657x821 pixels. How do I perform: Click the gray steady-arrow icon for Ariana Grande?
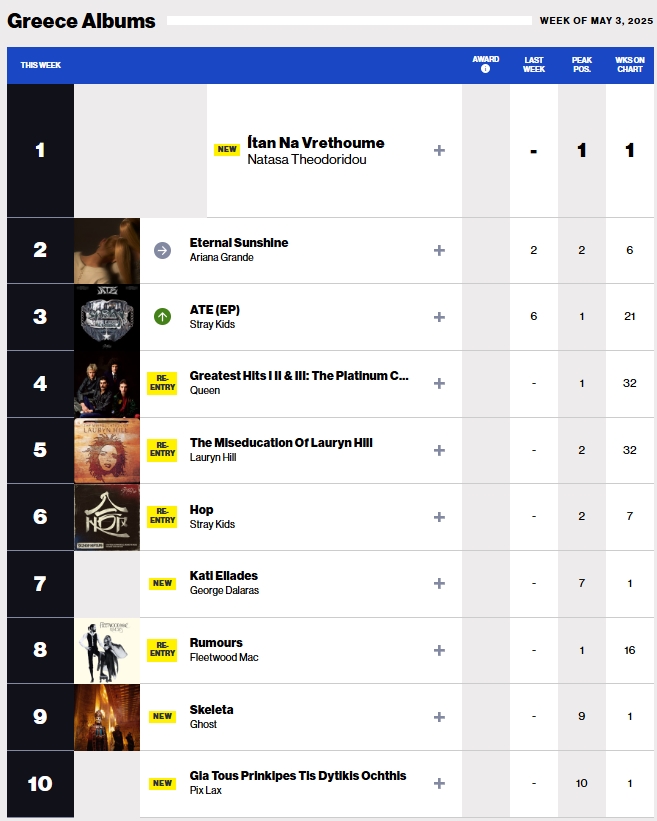[162, 250]
